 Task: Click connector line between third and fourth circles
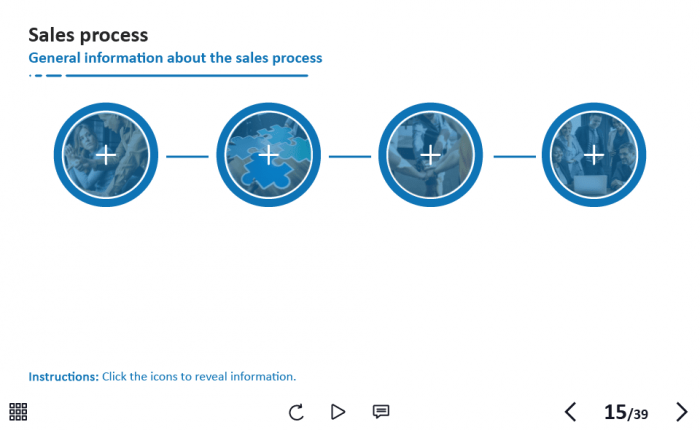click(513, 156)
